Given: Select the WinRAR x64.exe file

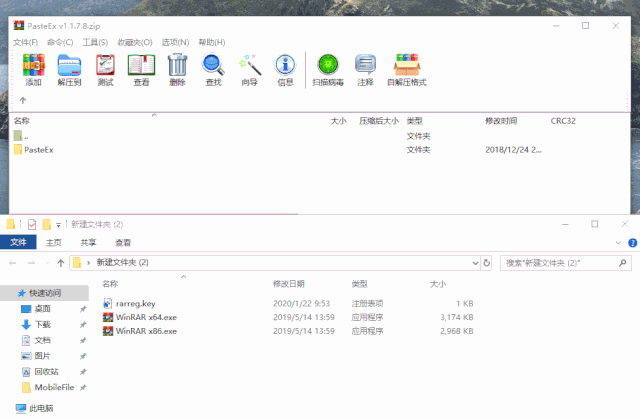Looking at the screenshot, I should (146, 317).
